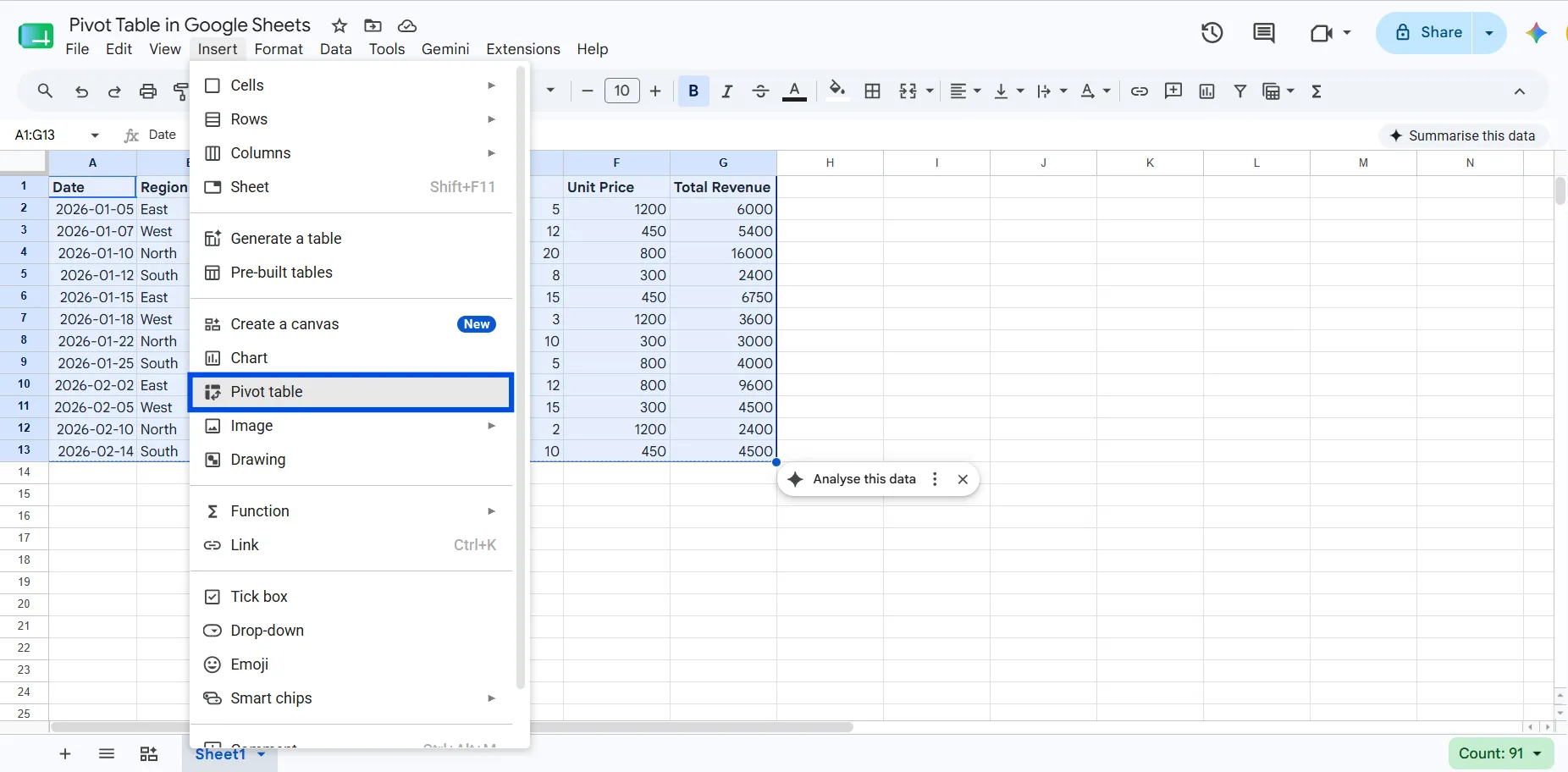The width and height of the screenshot is (1568, 772).
Task: Open the Extensions menu
Action: (523, 49)
